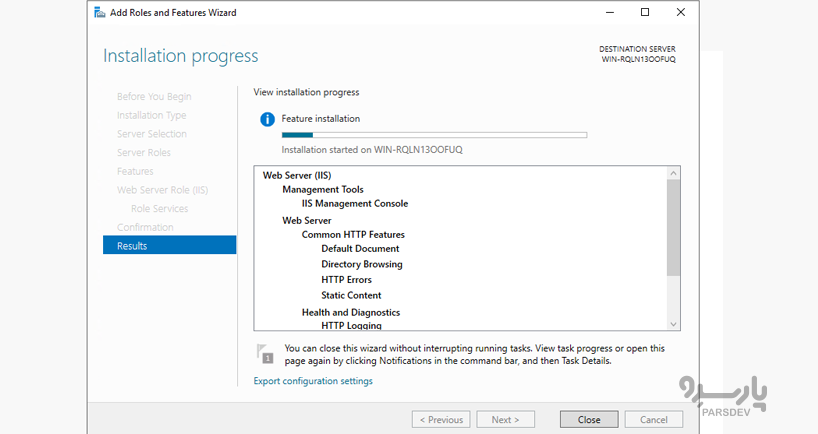The height and width of the screenshot is (434, 818).
Task: Click the Common HTTP Features entry
Action: click(x=353, y=234)
